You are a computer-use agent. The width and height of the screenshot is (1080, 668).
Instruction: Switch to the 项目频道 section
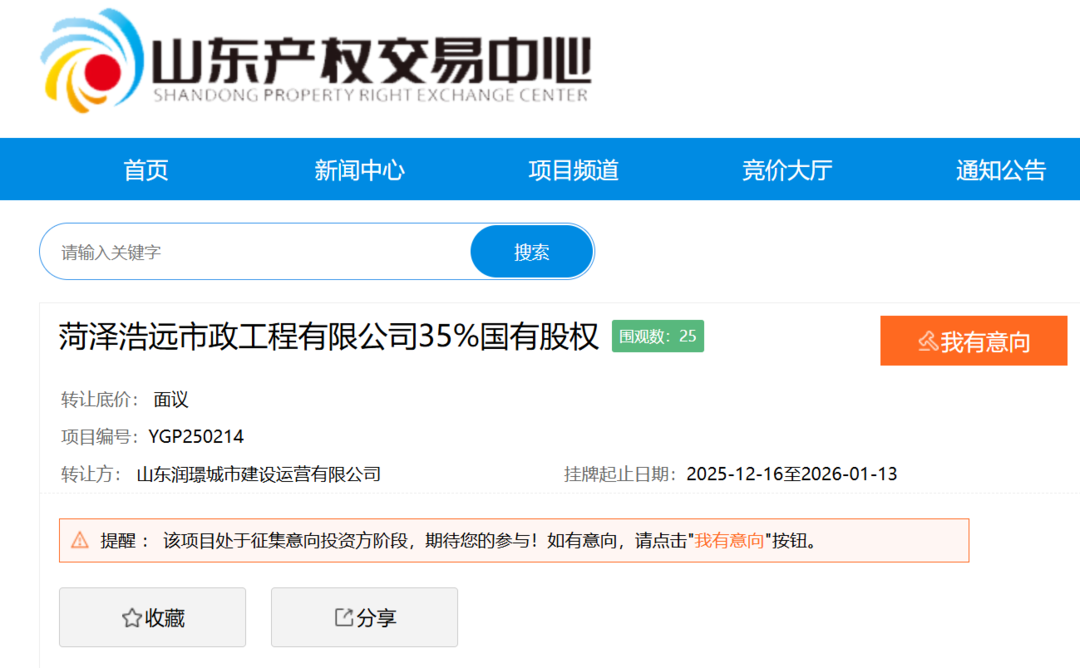coord(573,170)
